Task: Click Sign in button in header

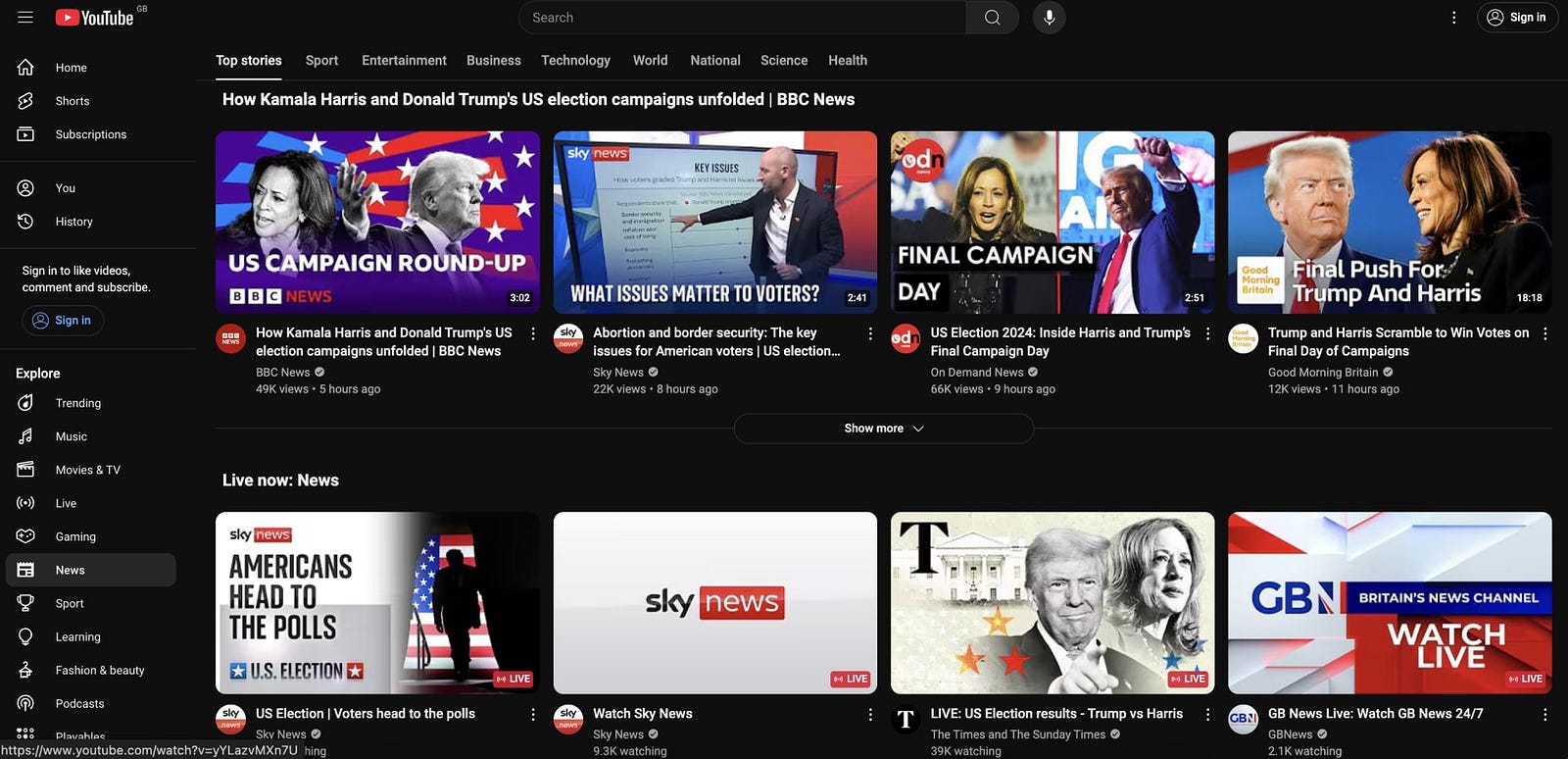Action: coord(1517,18)
